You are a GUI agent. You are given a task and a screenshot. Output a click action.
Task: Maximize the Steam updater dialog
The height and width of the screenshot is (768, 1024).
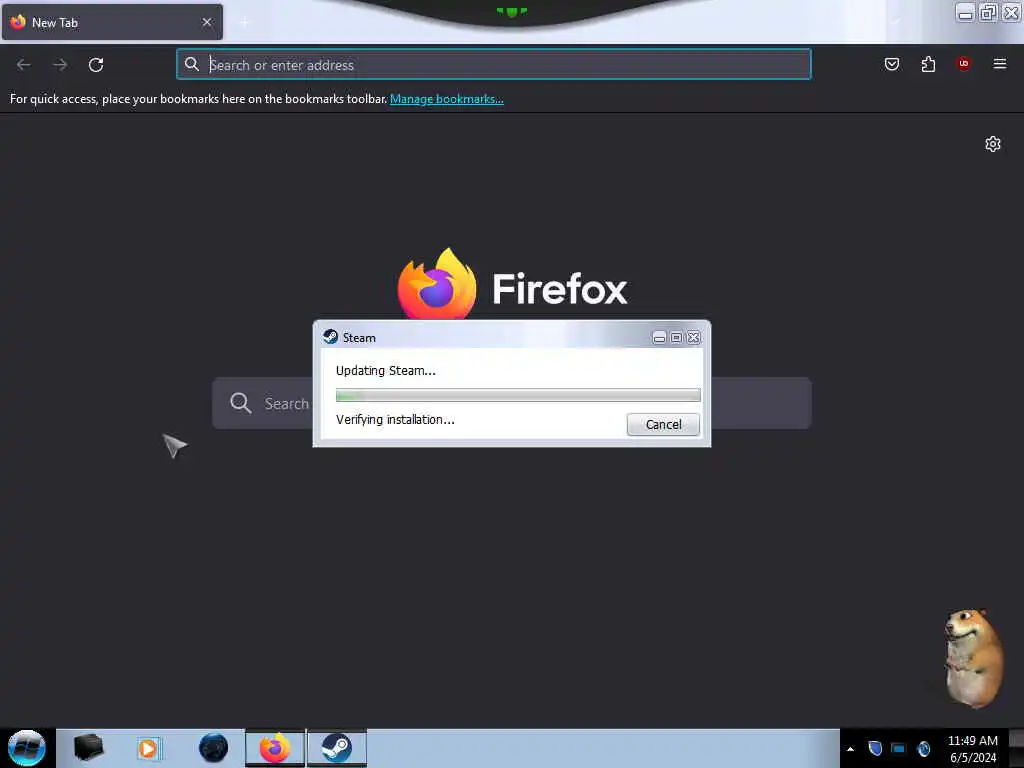pyautogui.click(x=676, y=338)
